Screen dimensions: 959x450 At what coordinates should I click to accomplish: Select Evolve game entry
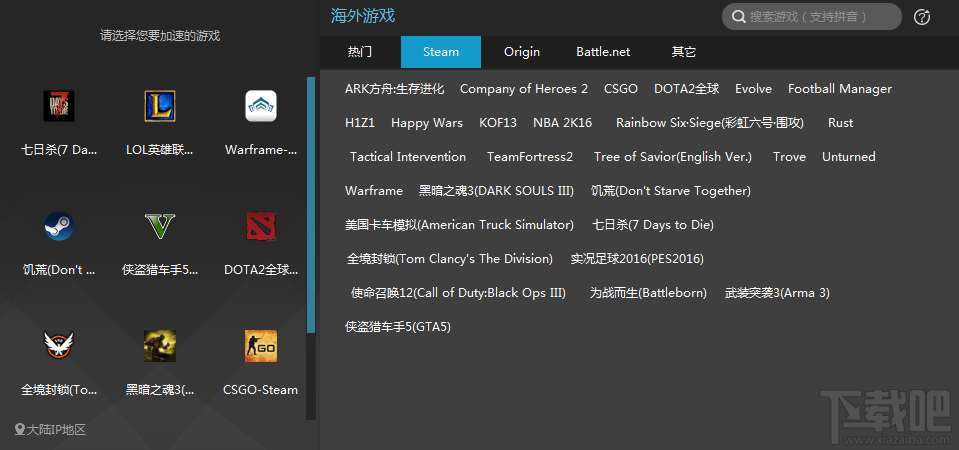754,89
